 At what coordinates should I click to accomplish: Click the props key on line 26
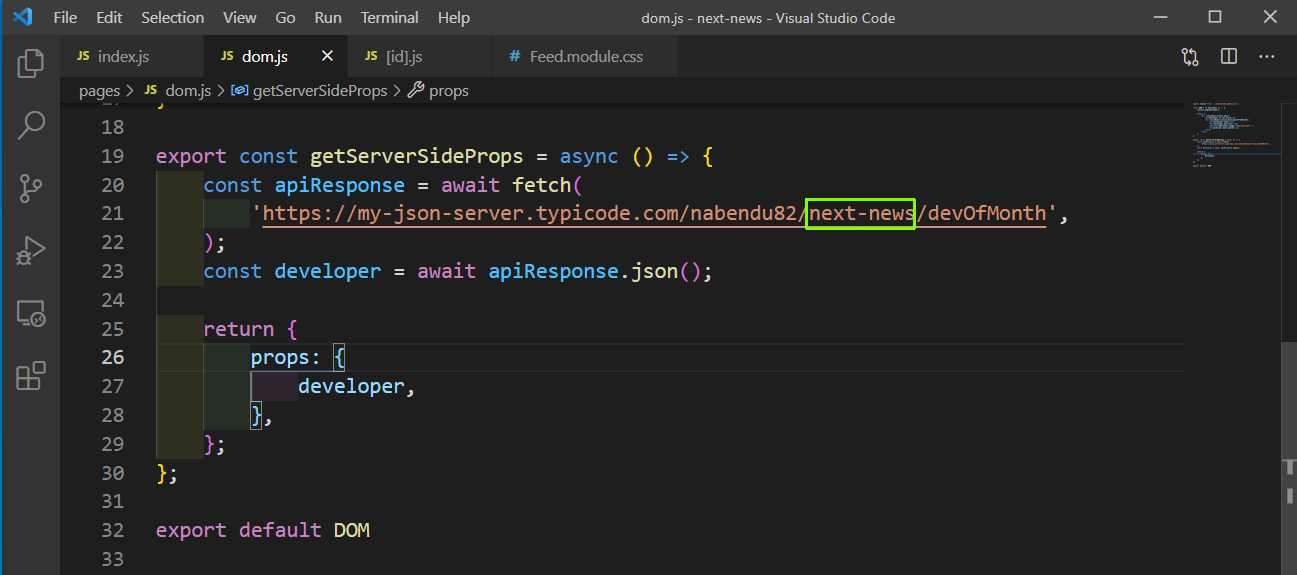(x=280, y=358)
